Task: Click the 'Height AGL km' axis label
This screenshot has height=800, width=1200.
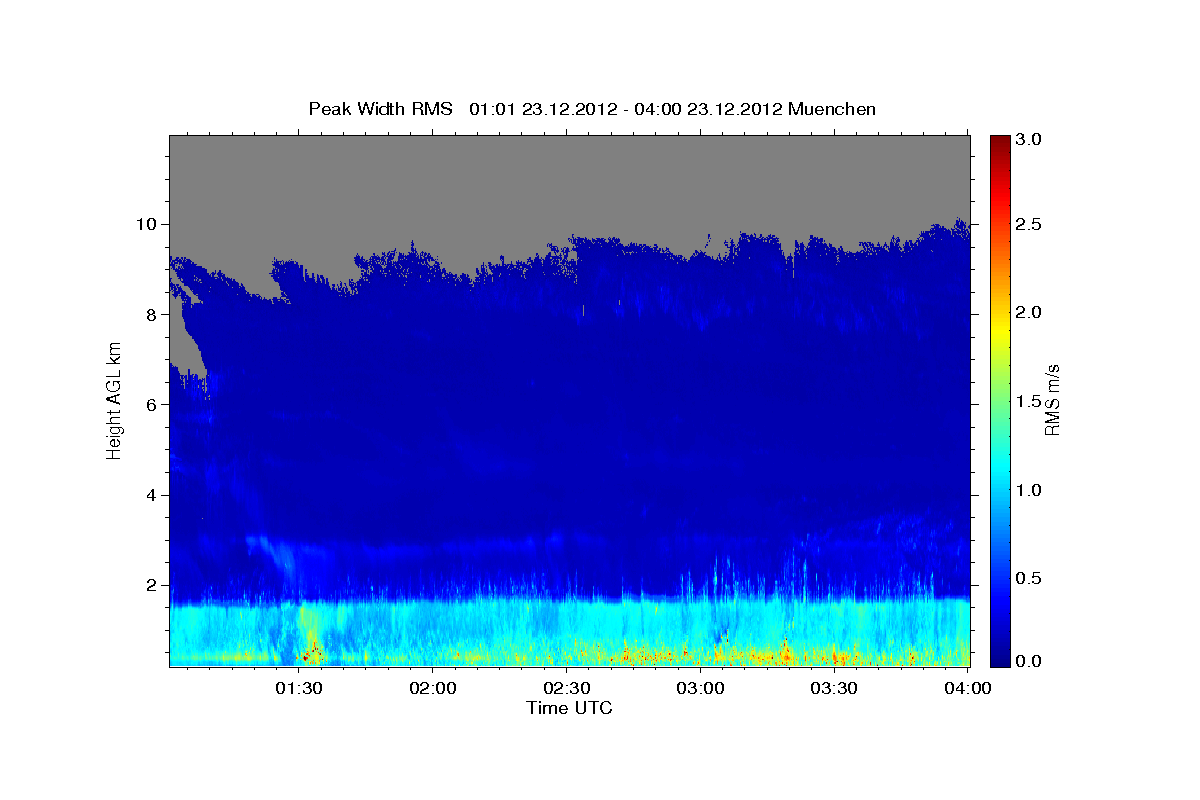Action: tap(114, 400)
